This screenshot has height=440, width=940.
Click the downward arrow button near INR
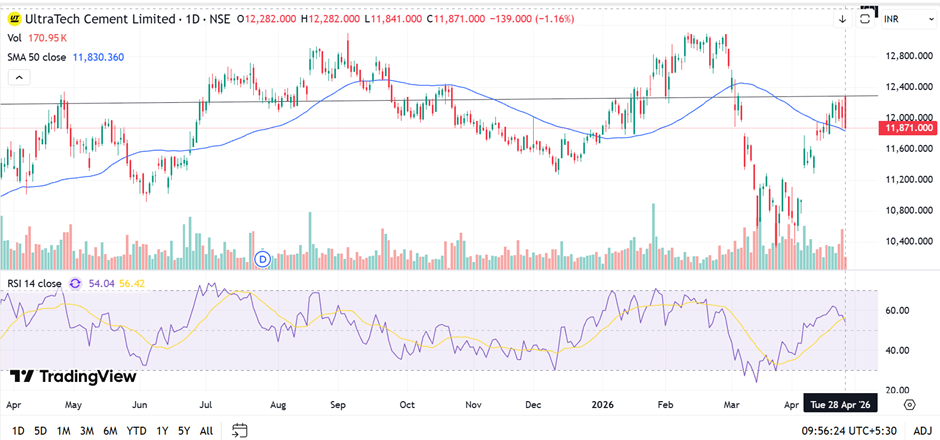(842, 18)
